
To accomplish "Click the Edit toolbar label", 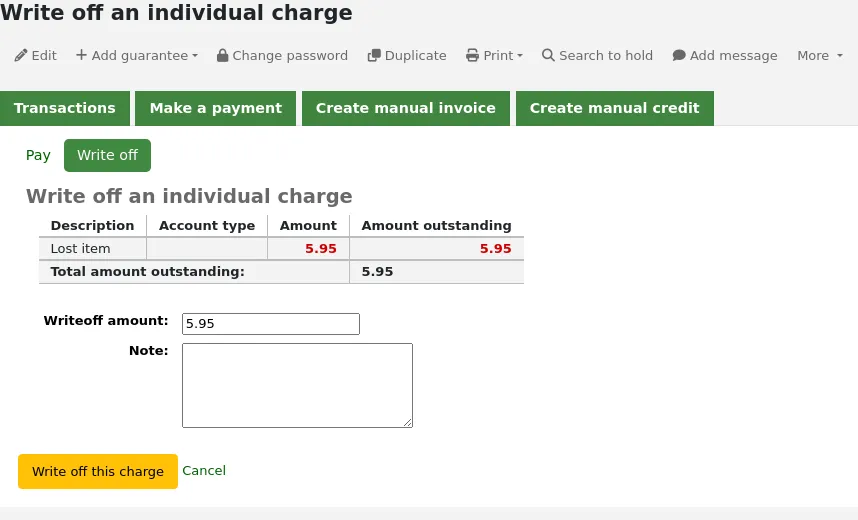I will pyautogui.click(x=44, y=55).
